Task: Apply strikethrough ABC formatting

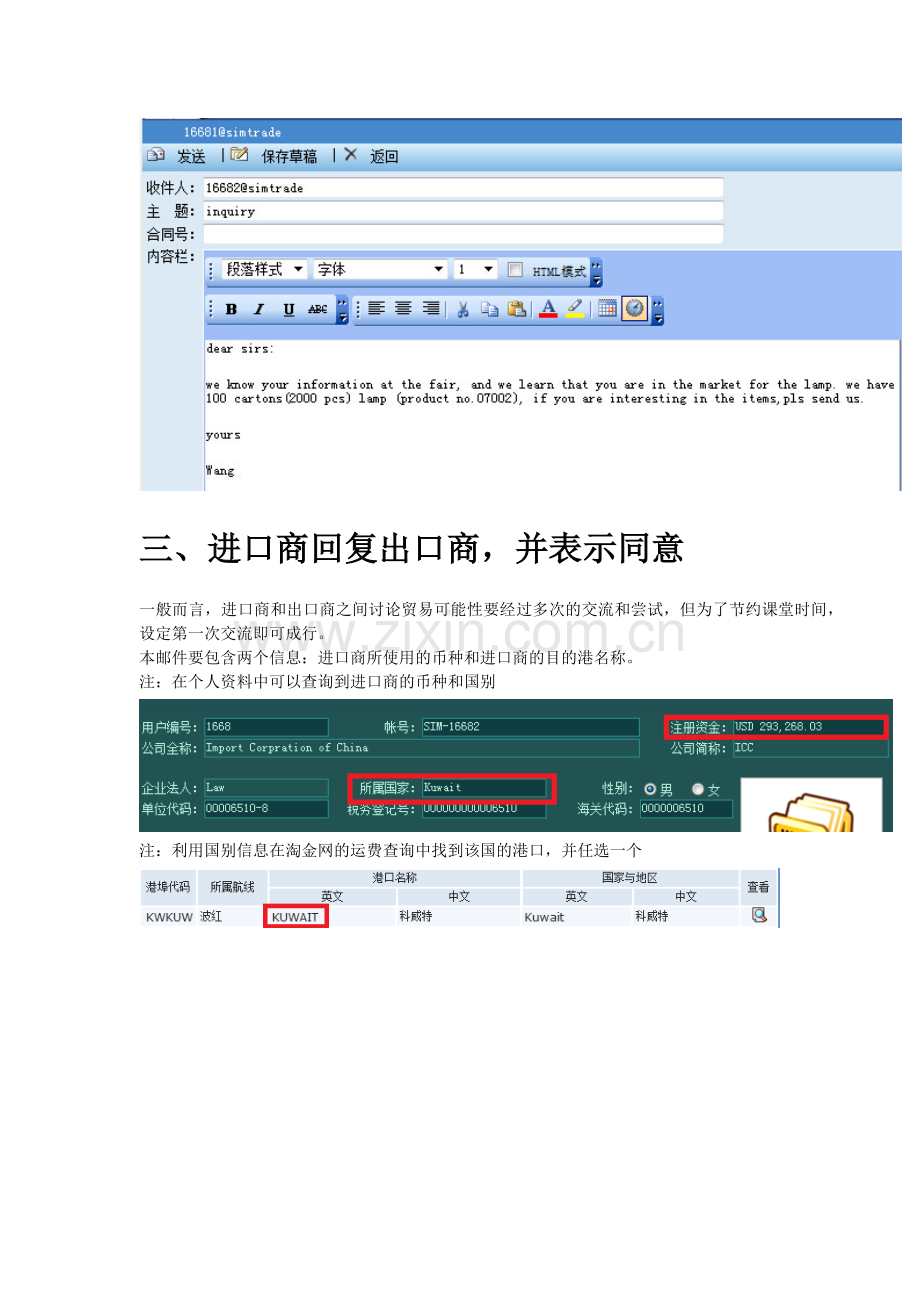Action: point(317,309)
